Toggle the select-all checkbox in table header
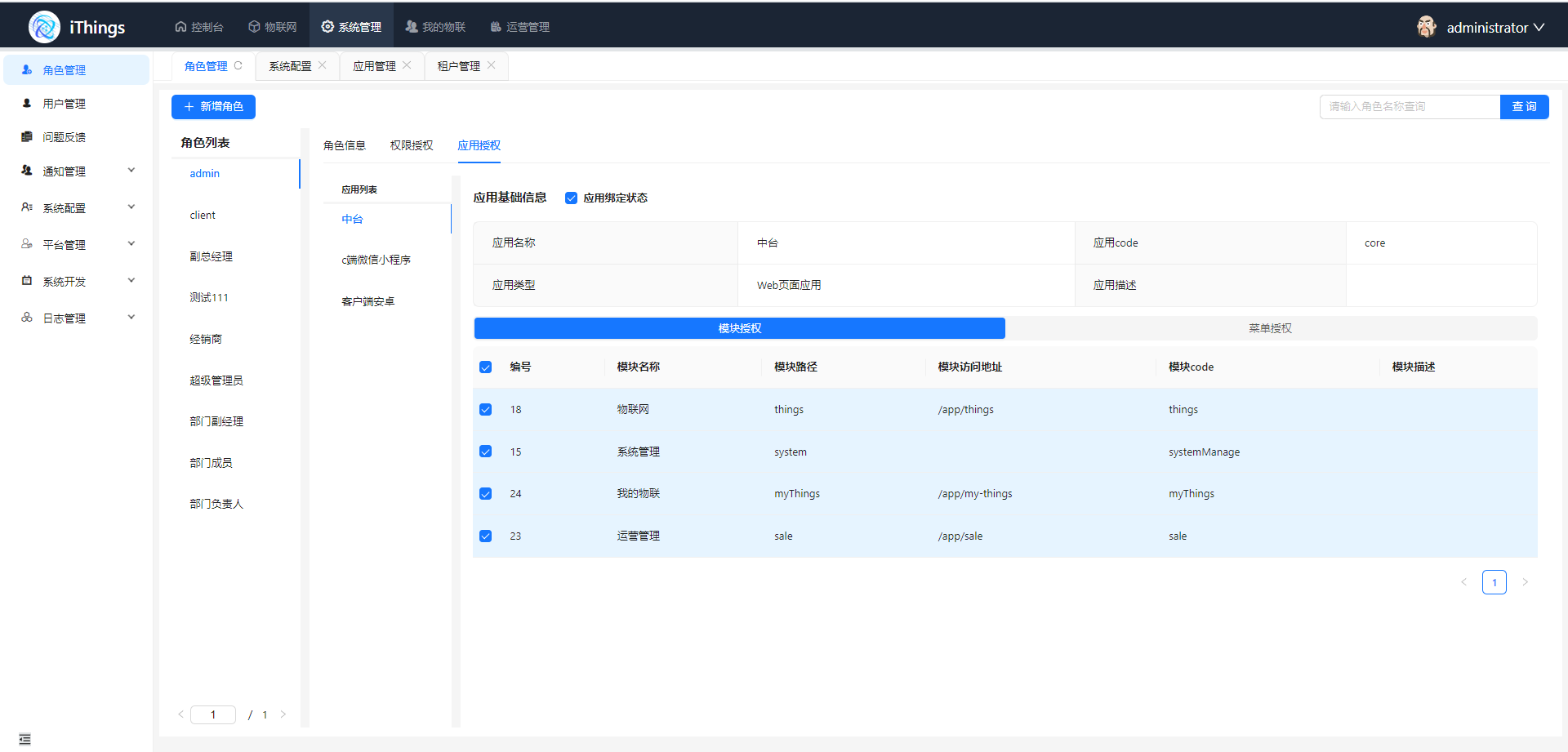This screenshot has height=752, width=1568. pos(486,367)
